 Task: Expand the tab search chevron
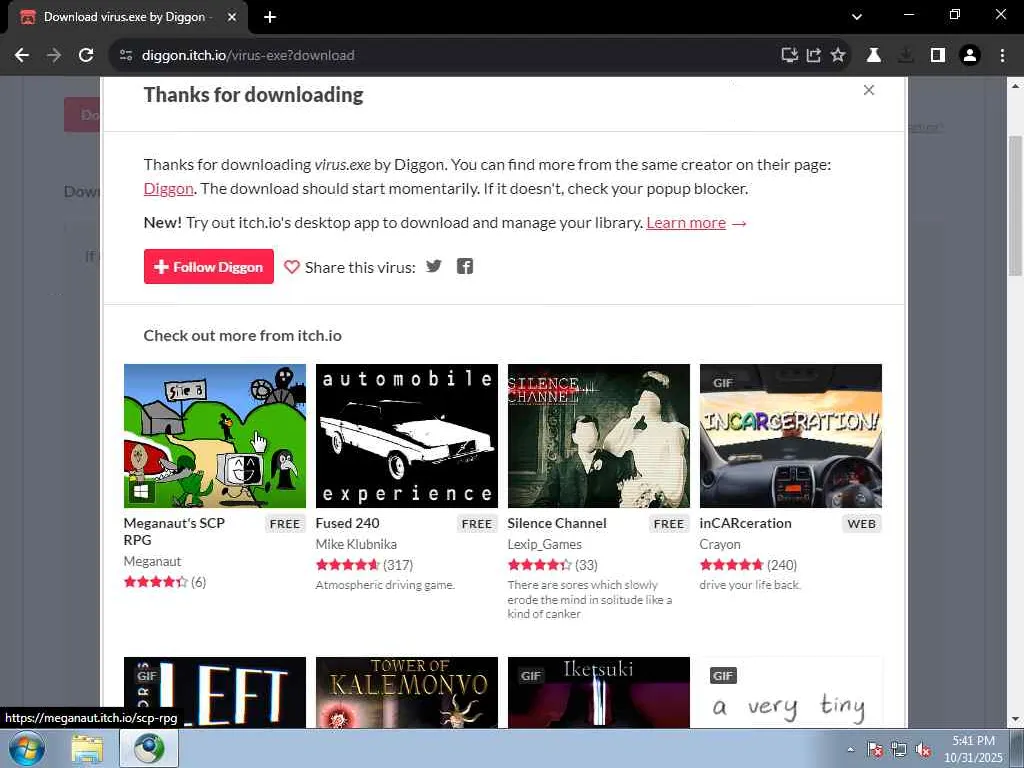(857, 17)
